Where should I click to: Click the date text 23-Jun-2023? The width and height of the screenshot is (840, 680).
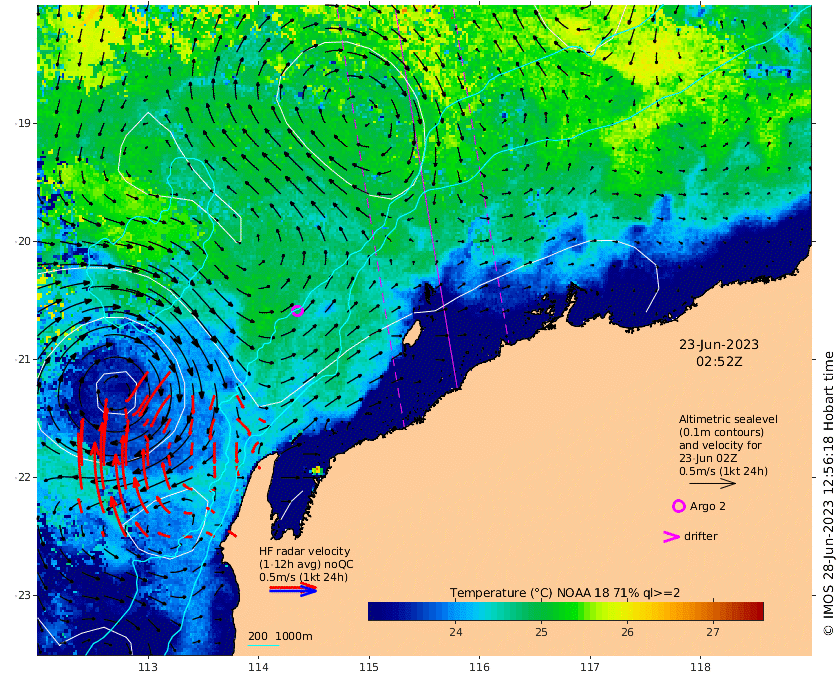[x=719, y=344]
